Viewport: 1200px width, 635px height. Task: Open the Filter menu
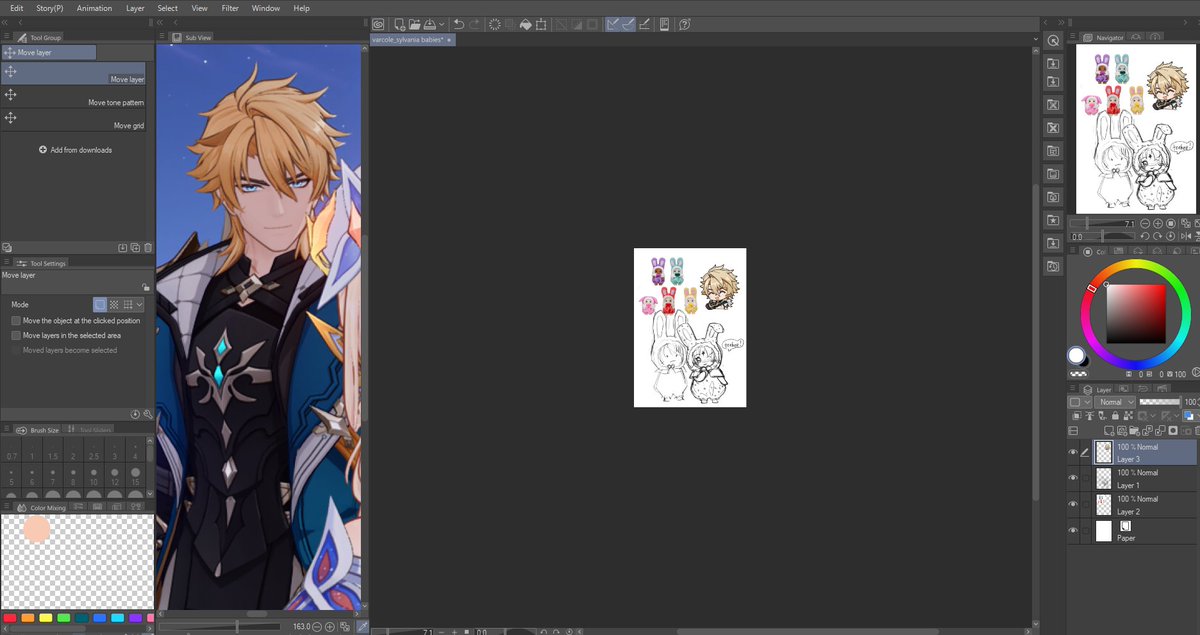(230, 8)
